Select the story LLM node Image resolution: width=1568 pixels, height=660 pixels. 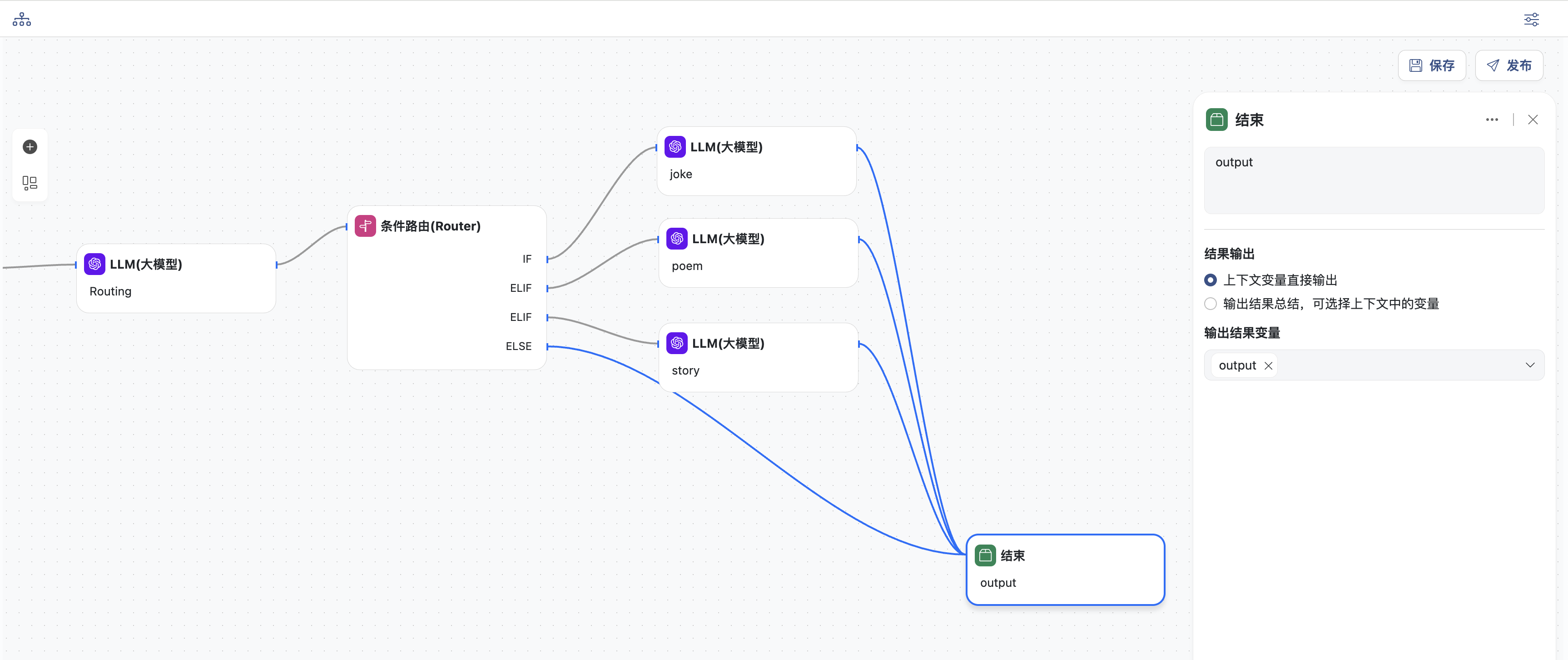click(758, 357)
